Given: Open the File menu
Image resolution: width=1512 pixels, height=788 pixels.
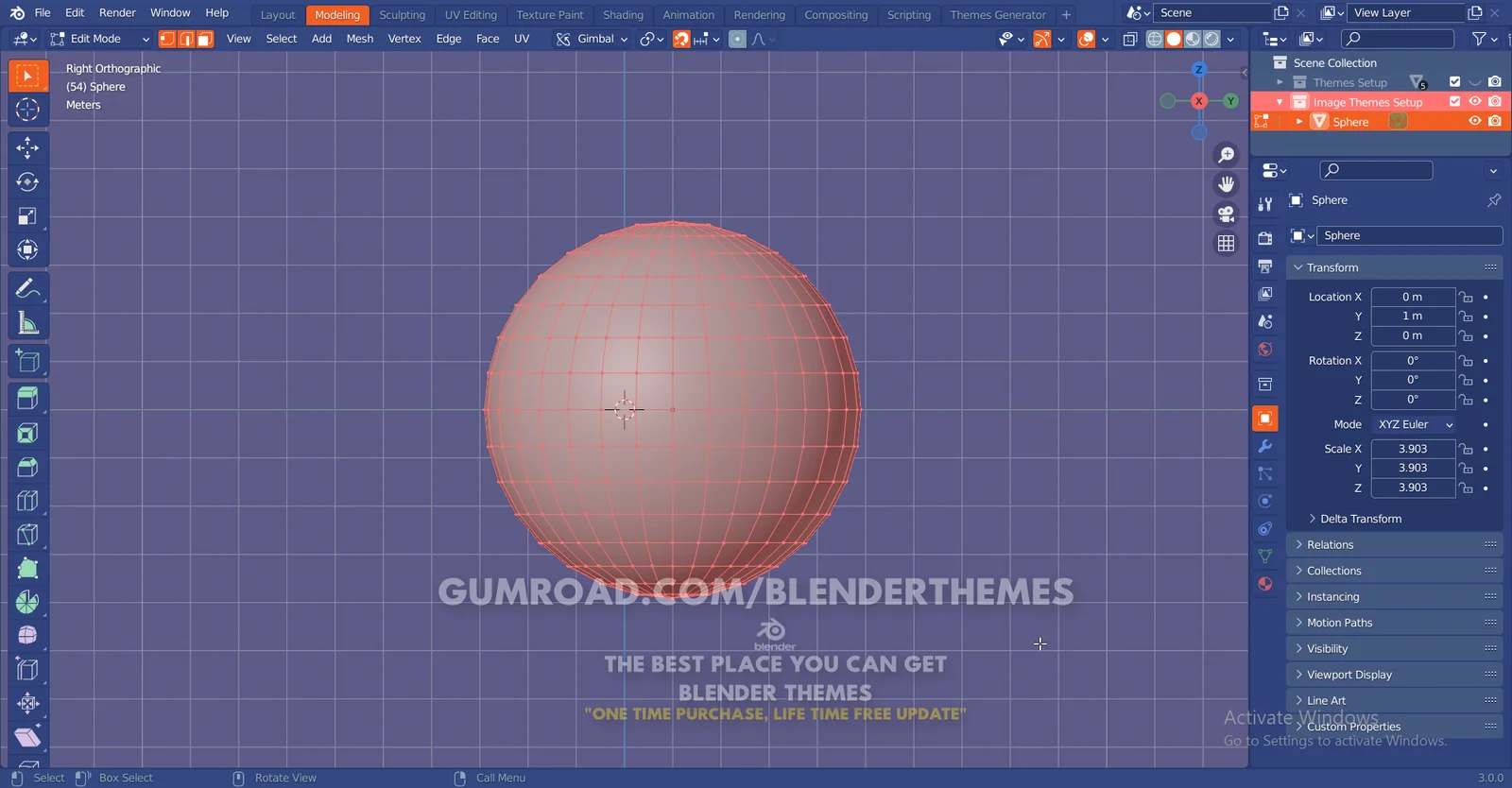Looking at the screenshot, I should (43, 13).
